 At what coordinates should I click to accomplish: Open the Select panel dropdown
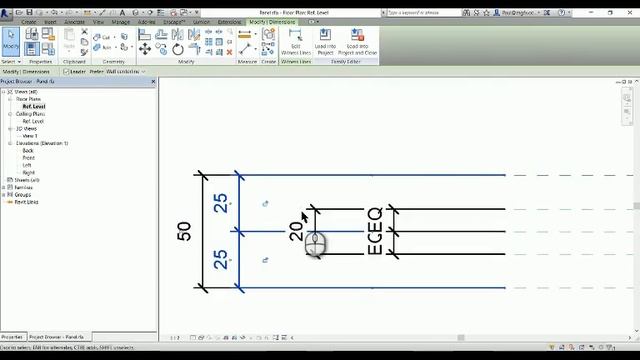[11, 62]
